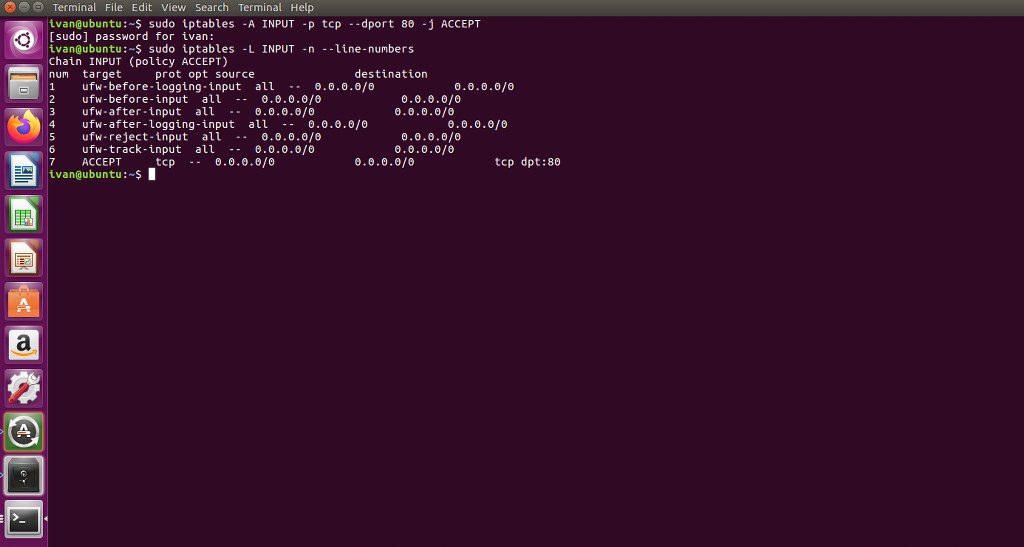The image size is (1024, 547).
Task: Open Ubuntu dash search icon
Action: pos(24,40)
